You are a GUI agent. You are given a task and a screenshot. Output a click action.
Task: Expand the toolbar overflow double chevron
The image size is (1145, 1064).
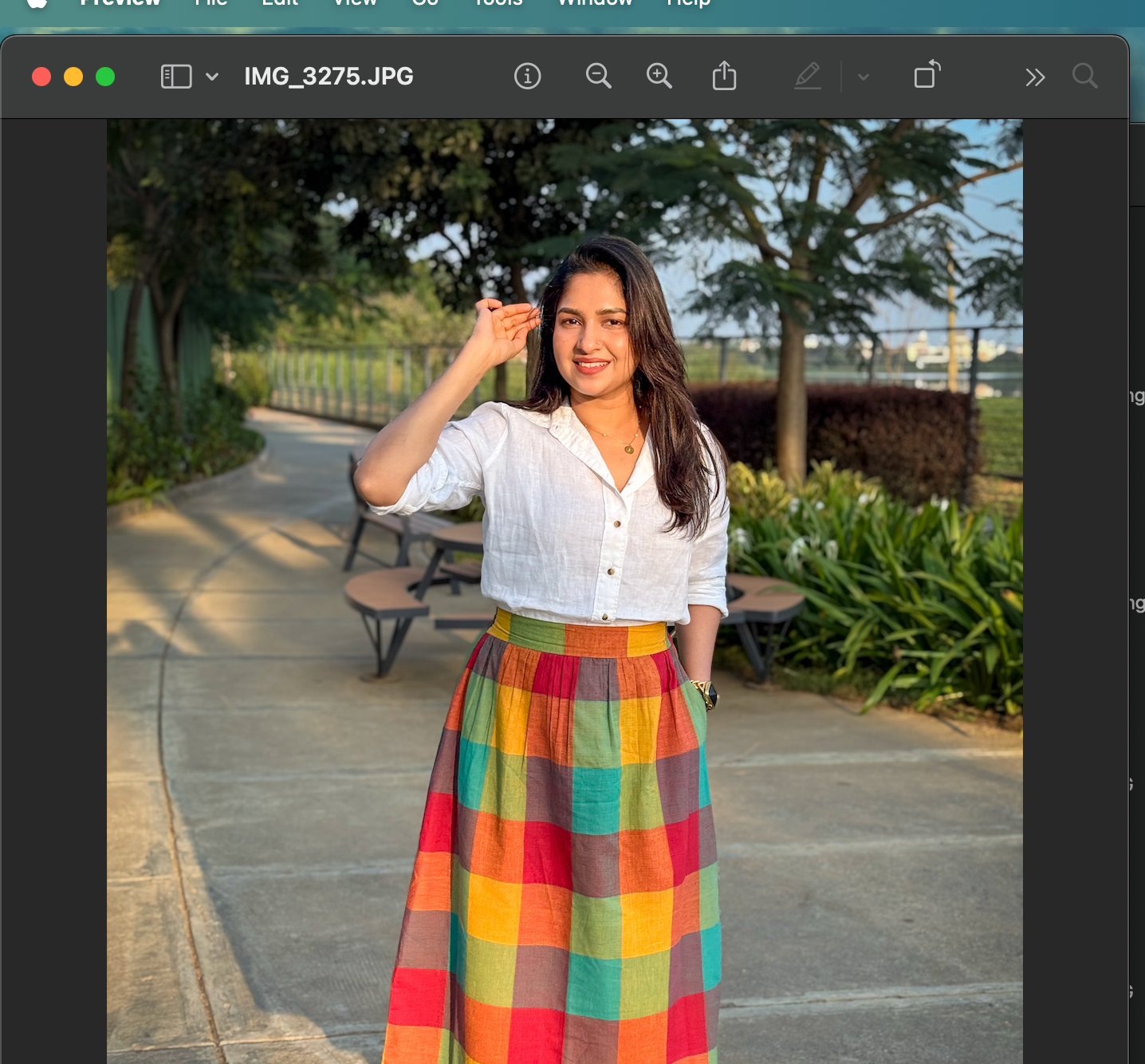point(1035,77)
